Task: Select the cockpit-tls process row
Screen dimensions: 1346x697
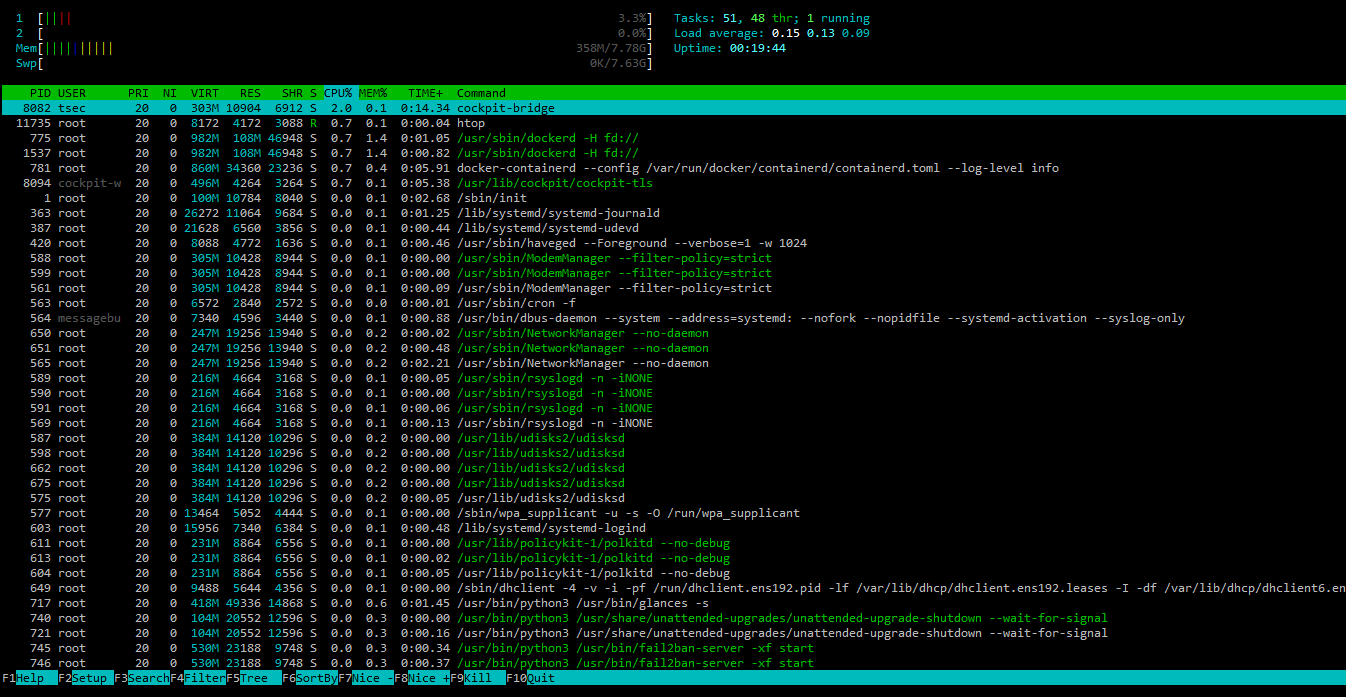Action: click(x=673, y=183)
